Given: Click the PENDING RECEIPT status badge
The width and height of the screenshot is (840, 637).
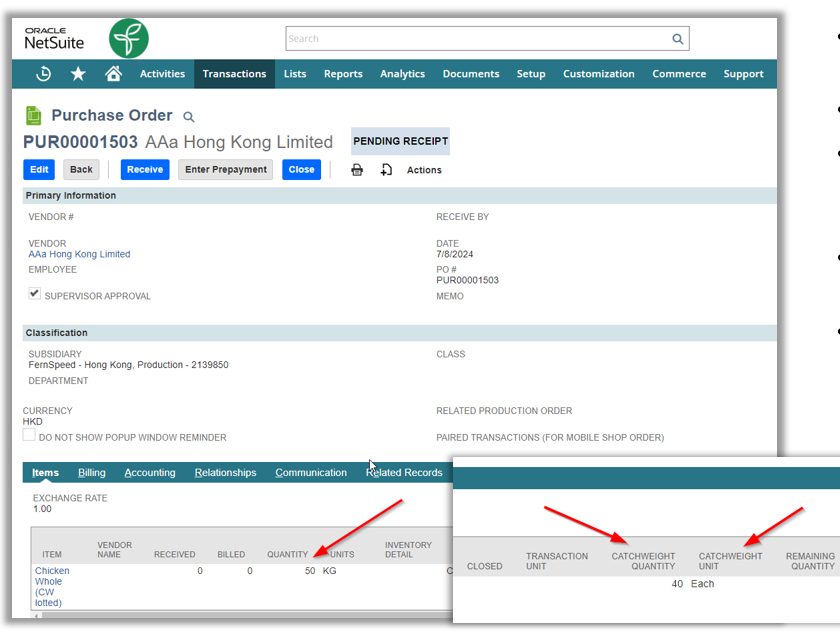Looking at the screenshot, I should [400, 141].
